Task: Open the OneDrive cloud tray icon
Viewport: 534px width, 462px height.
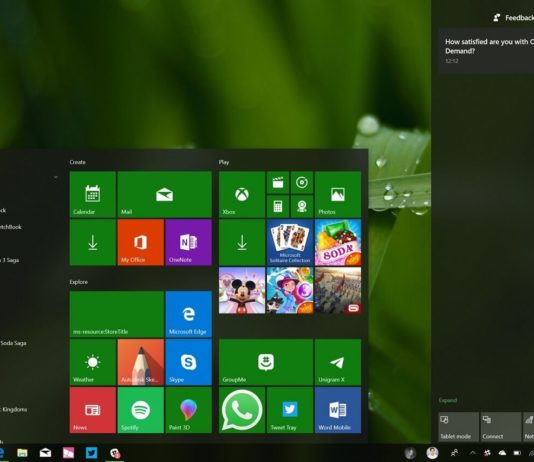Action: 502,453
